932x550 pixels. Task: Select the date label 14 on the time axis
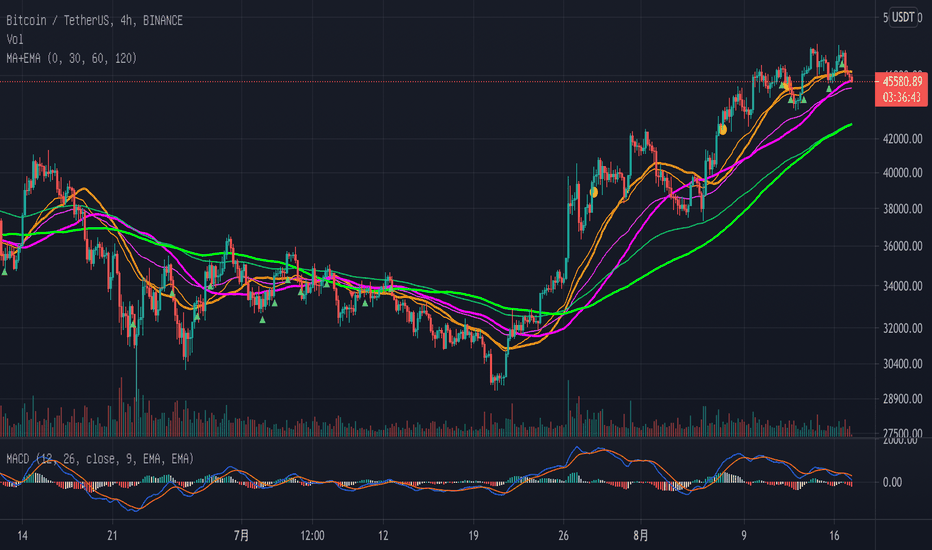[22, 536]
